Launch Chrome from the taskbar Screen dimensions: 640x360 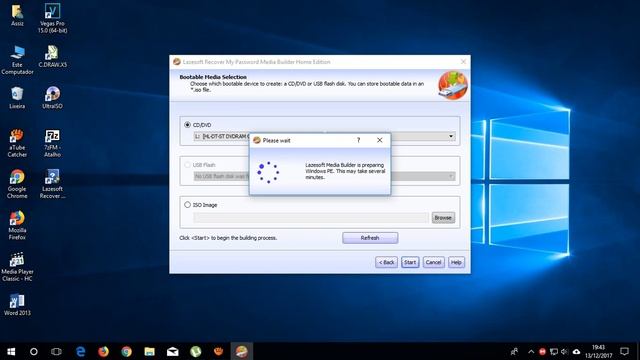tap(127, 351)
